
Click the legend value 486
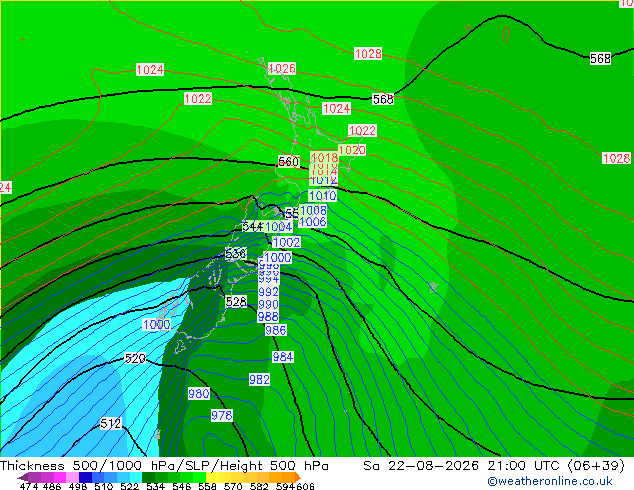pyautogui.click(x=52, y=486)
